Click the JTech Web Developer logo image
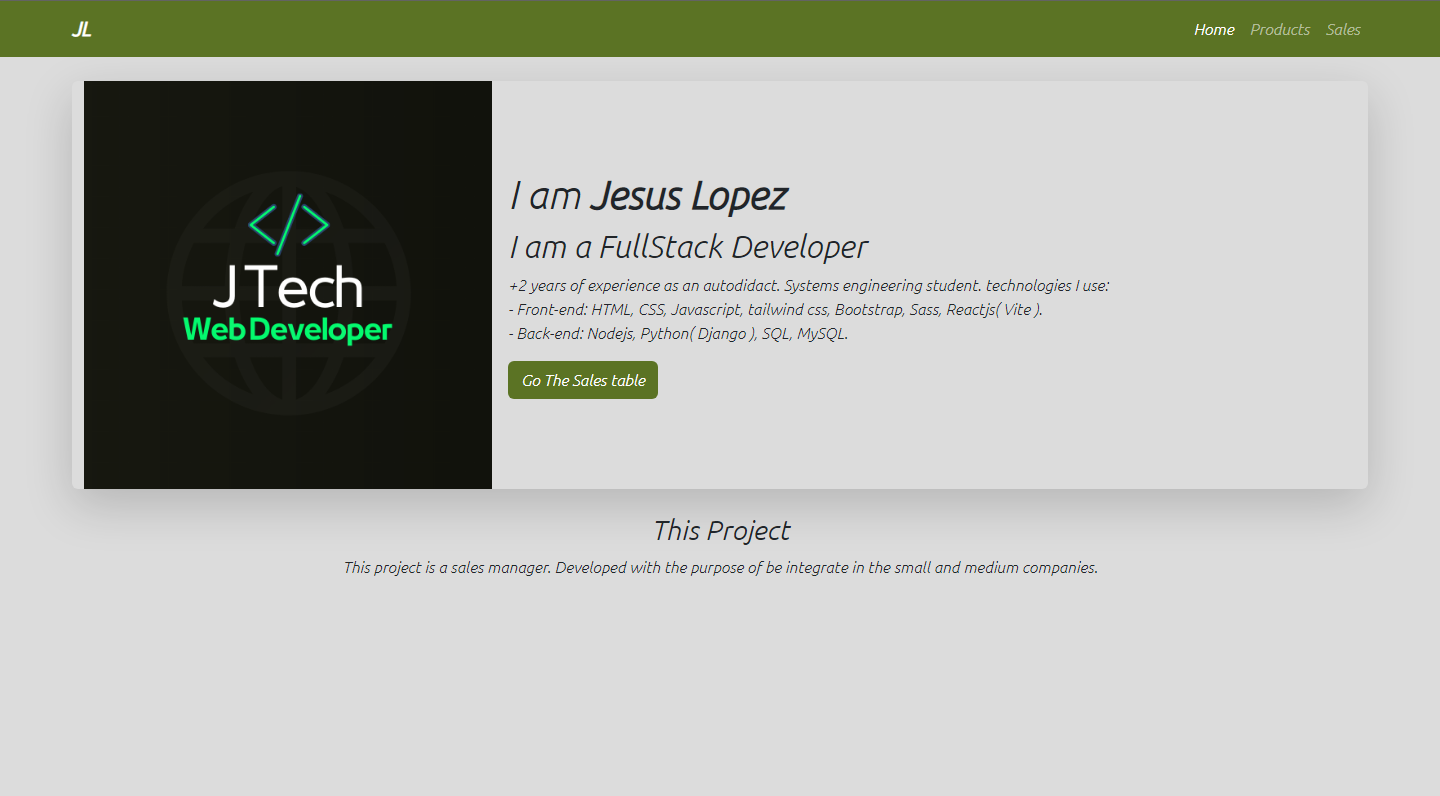The image size is (1440, 796). click(x=288, y=285)
